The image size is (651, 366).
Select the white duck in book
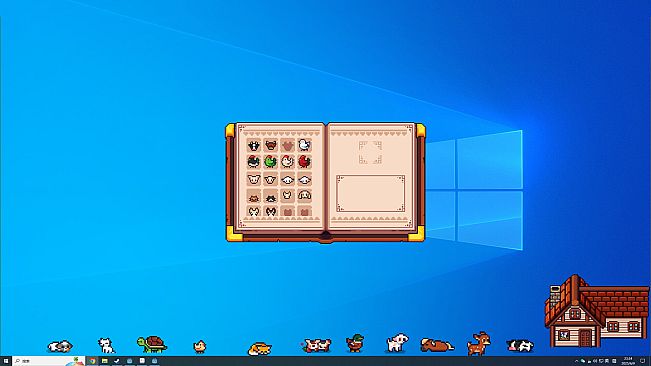pyautogui.click(x=304, y=145)
